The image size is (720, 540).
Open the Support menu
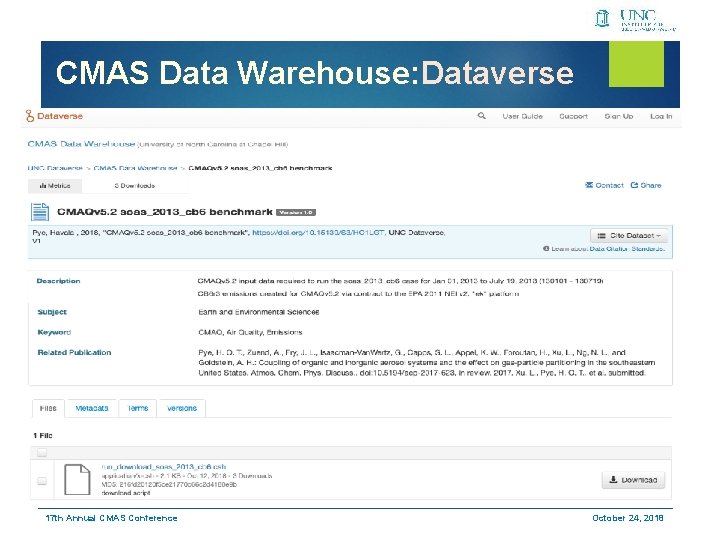(x=573, y=116)
